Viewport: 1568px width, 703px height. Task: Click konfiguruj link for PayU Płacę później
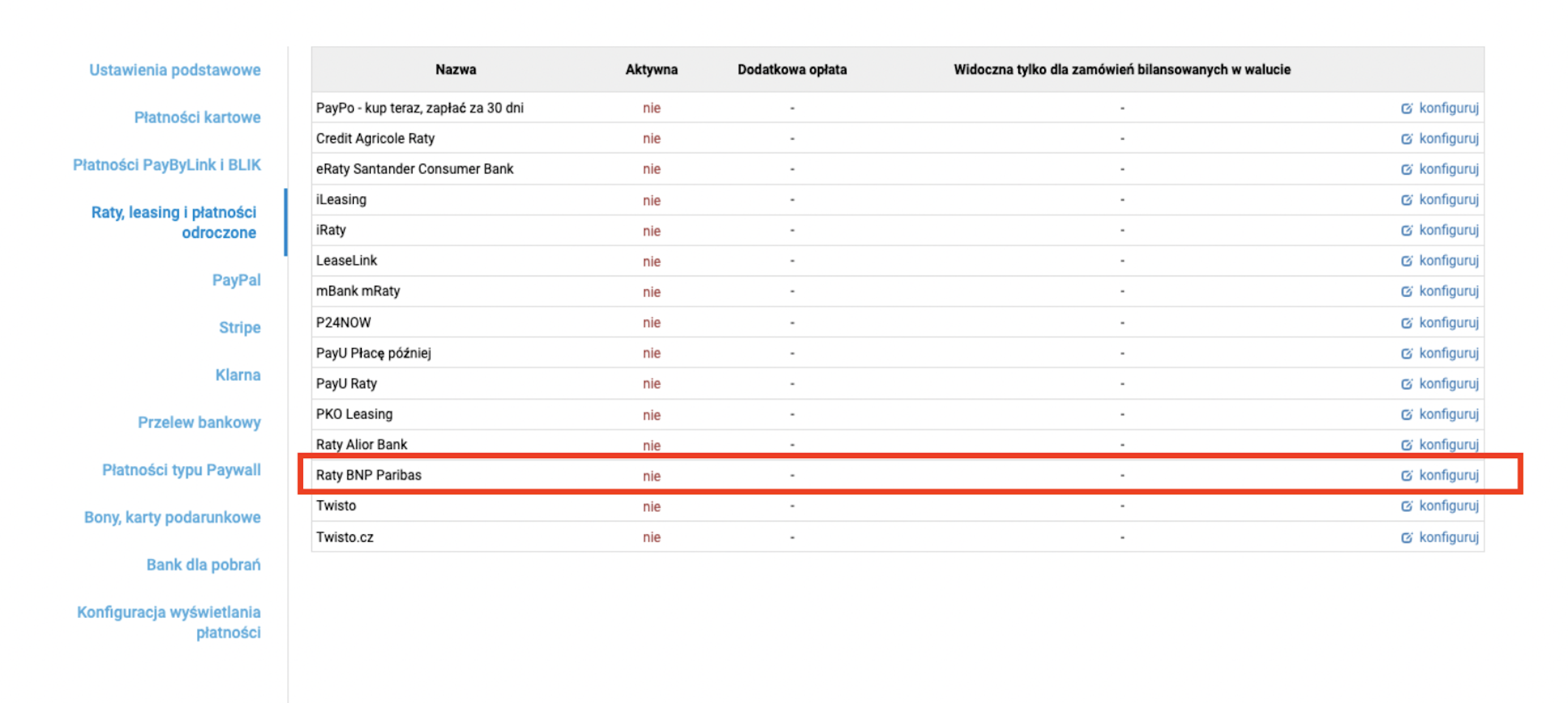click(1449, 353)
